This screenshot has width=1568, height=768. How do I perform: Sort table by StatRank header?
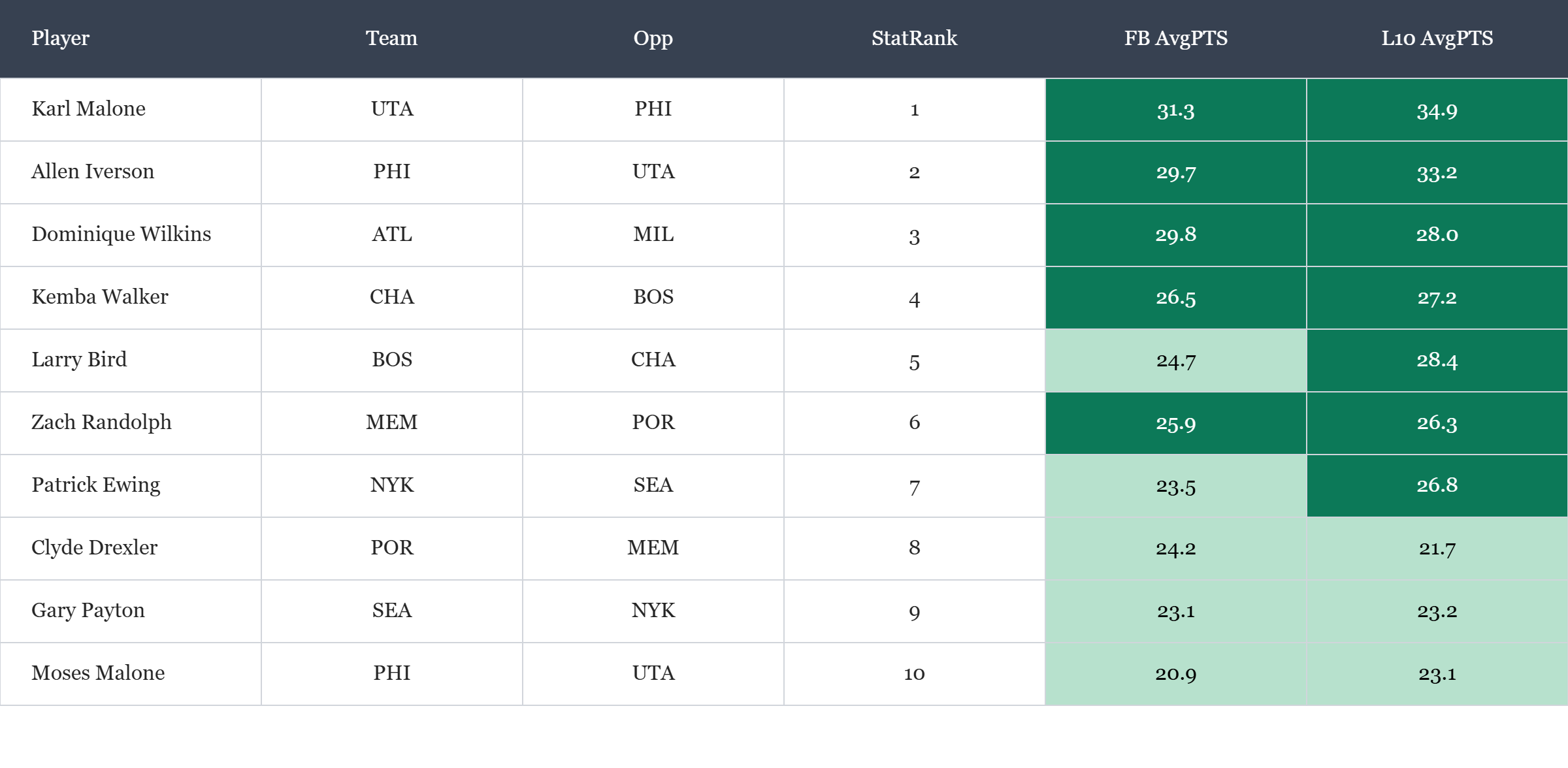point(914,39)
